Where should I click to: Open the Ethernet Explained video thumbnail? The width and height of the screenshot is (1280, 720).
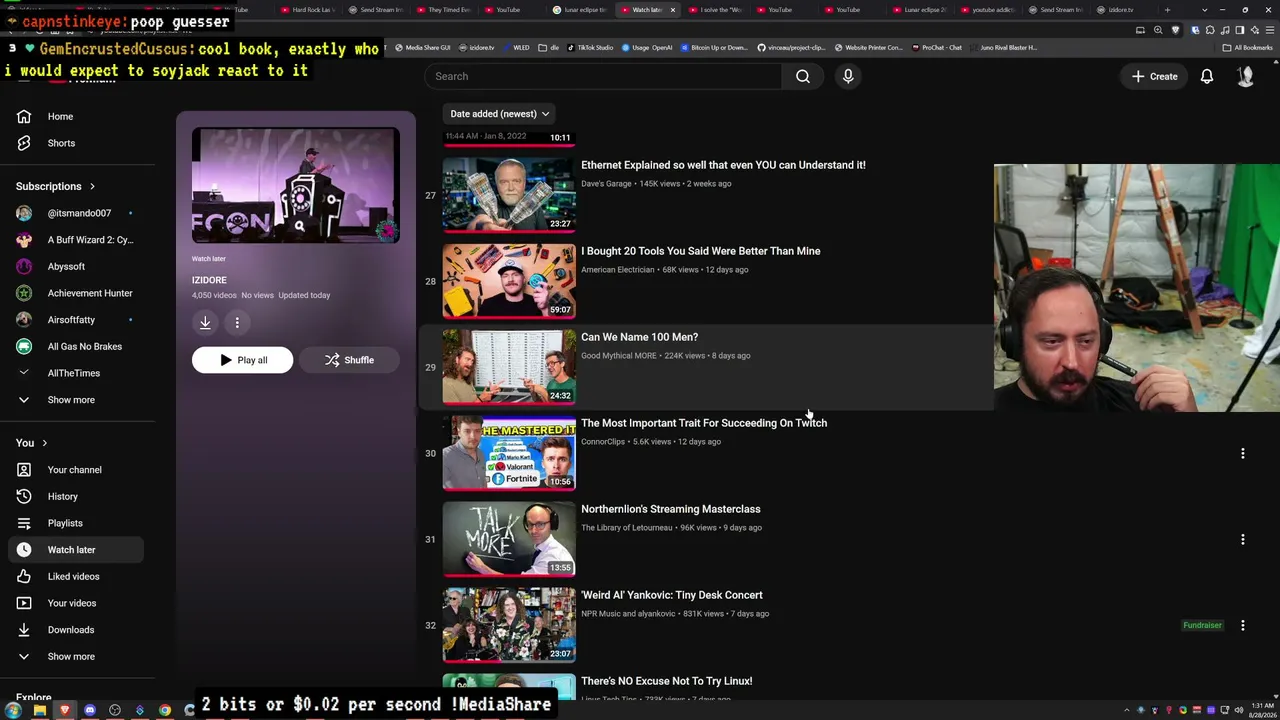pos(509,195)
